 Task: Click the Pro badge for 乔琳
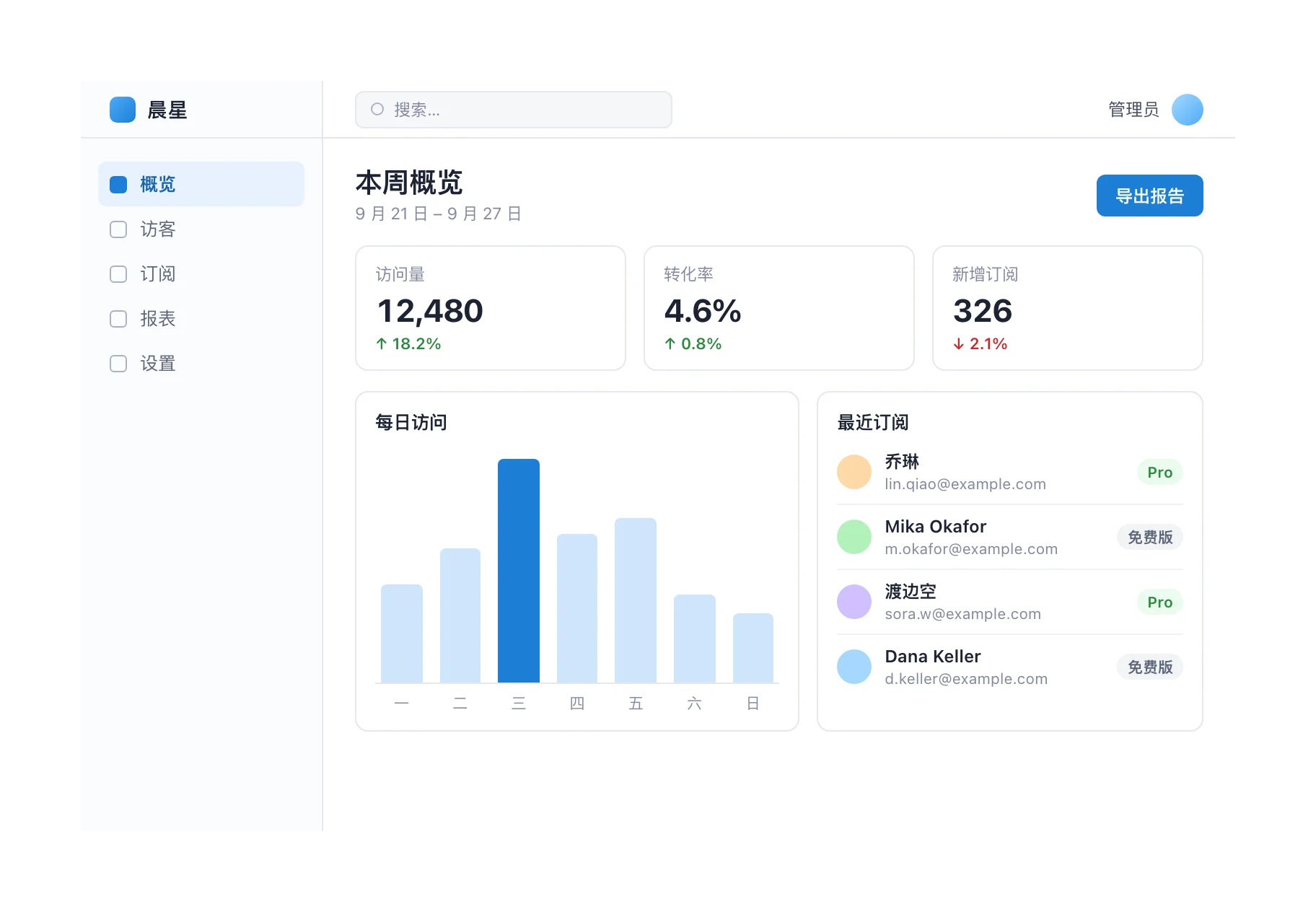coord(1160,472)
